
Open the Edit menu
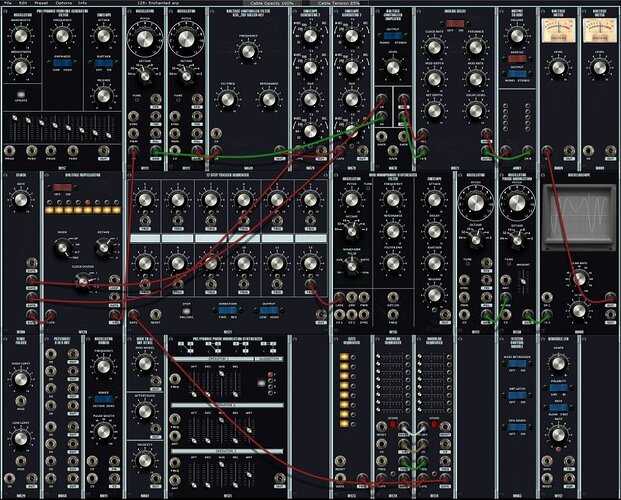(23, 3)
